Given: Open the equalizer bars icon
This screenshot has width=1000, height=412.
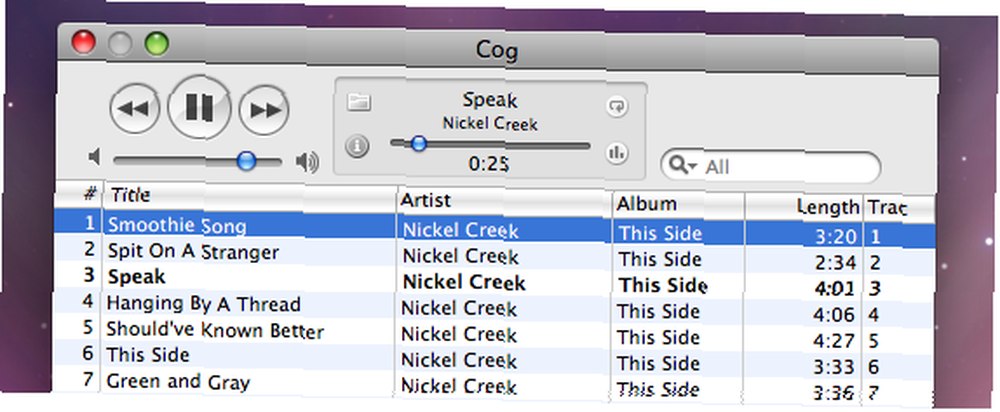Looking at the screenshot, I should (x=616, y=152).
